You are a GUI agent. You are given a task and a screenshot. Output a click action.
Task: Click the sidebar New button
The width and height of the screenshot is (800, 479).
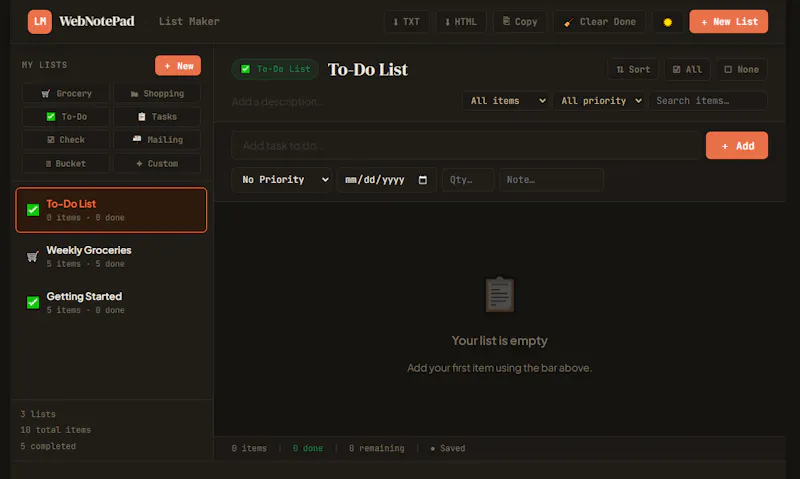178,66
